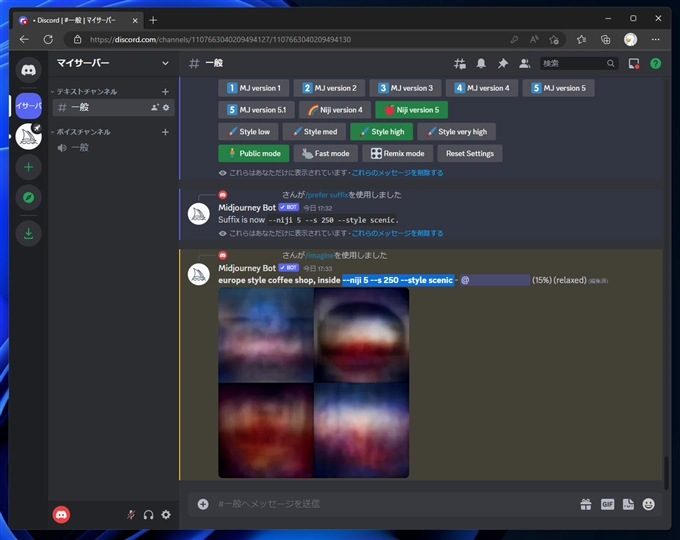Click the notification bell icon
The width and height of the screenshot is (680, 540).
pos(481,64)
